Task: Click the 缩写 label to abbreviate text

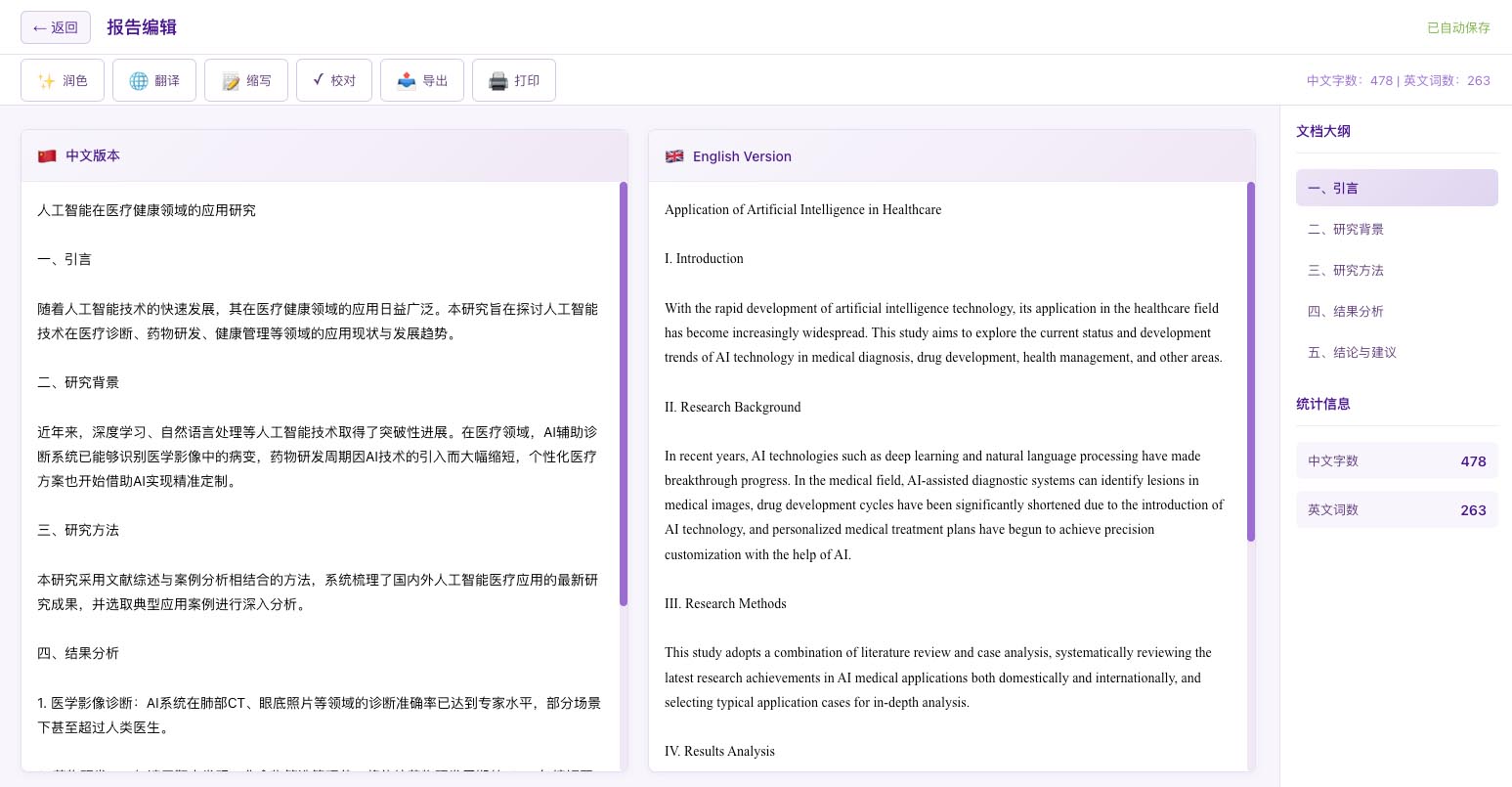Action: coord(259,81)
